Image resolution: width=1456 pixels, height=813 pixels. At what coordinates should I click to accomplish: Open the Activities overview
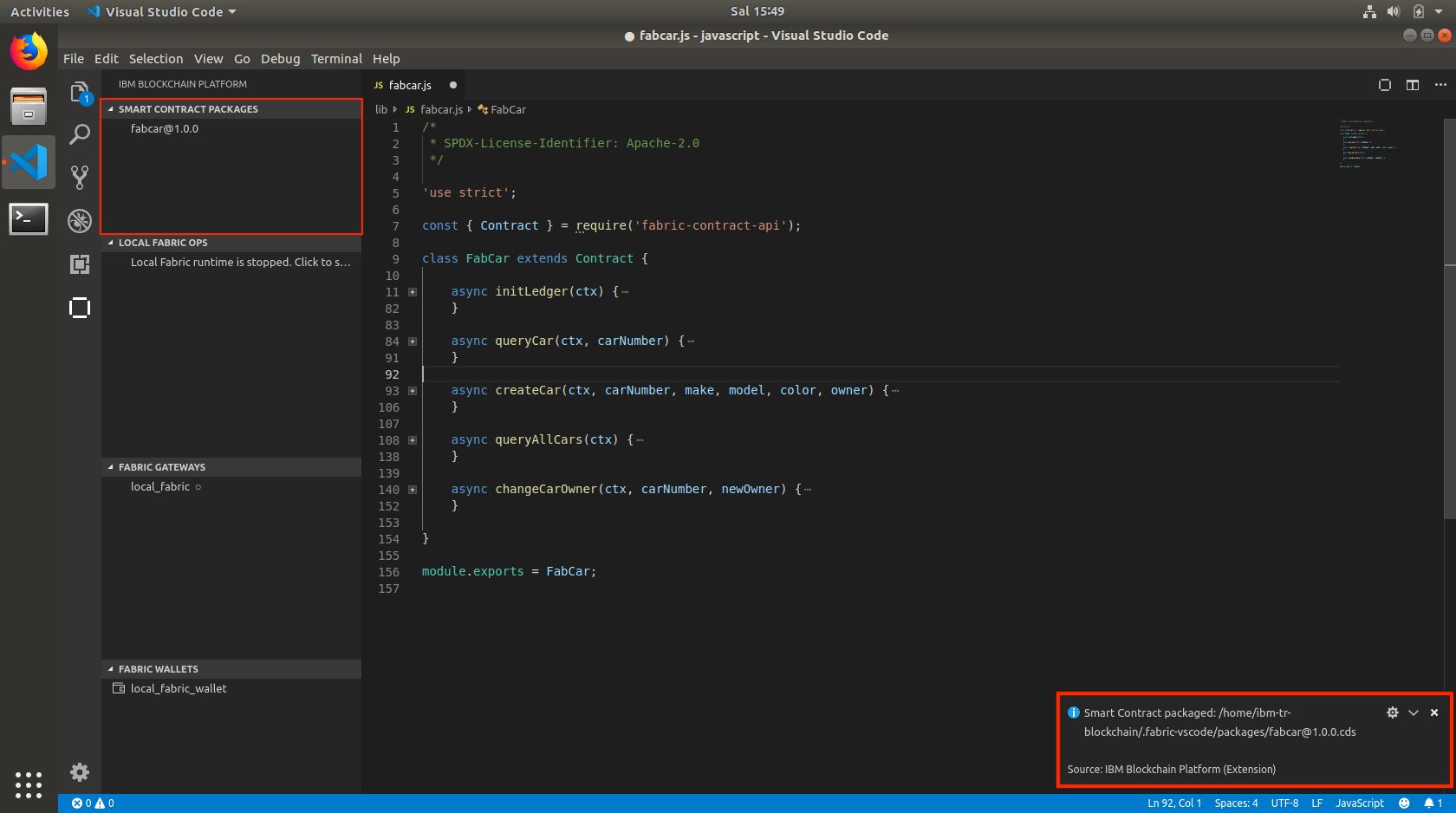40,11
